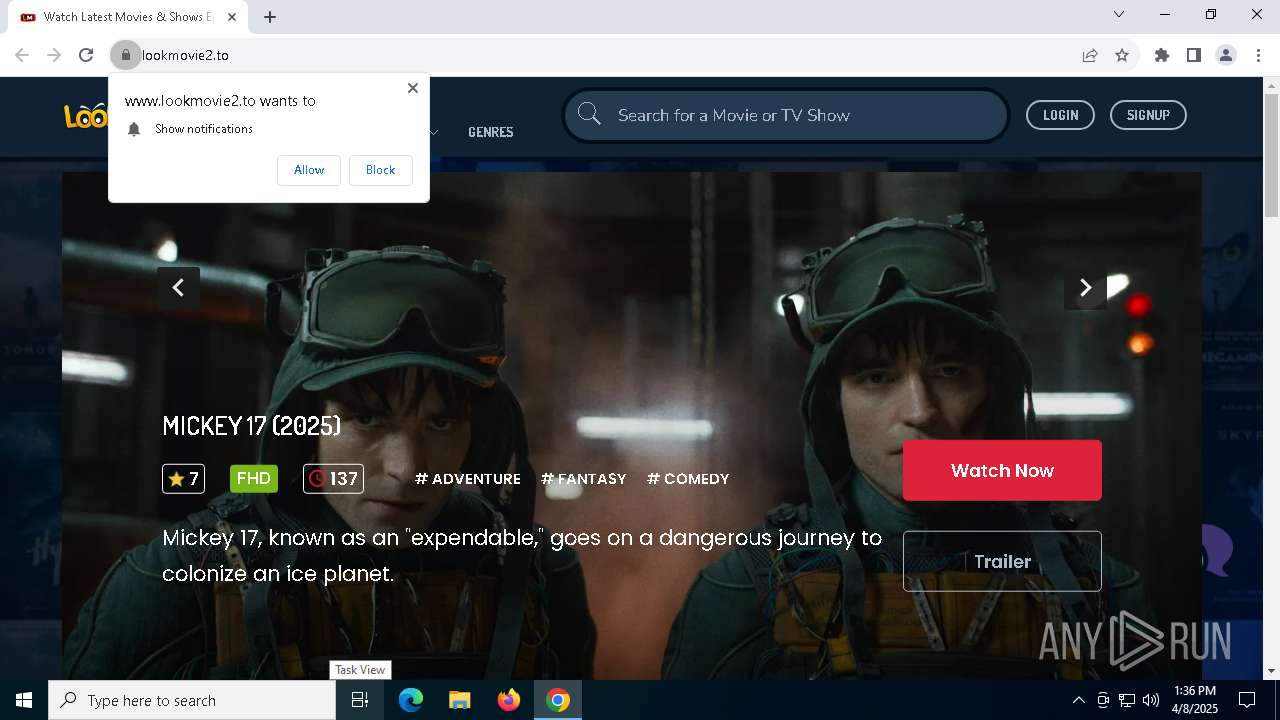Image resolution: width=1280 pixels, height=720 pixels.
Task: Show next slide in carousel
Action: [1085, 288]
